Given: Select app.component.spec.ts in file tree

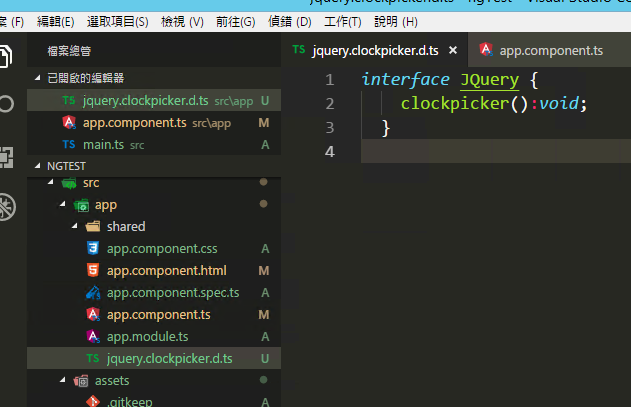Looking at the screenshot, I should coord(154,293).
